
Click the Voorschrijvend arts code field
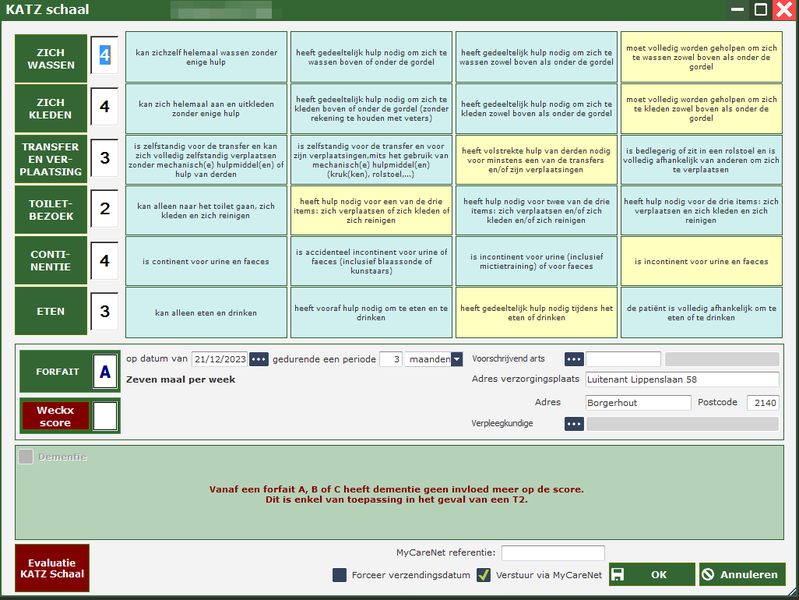(623, 359)
